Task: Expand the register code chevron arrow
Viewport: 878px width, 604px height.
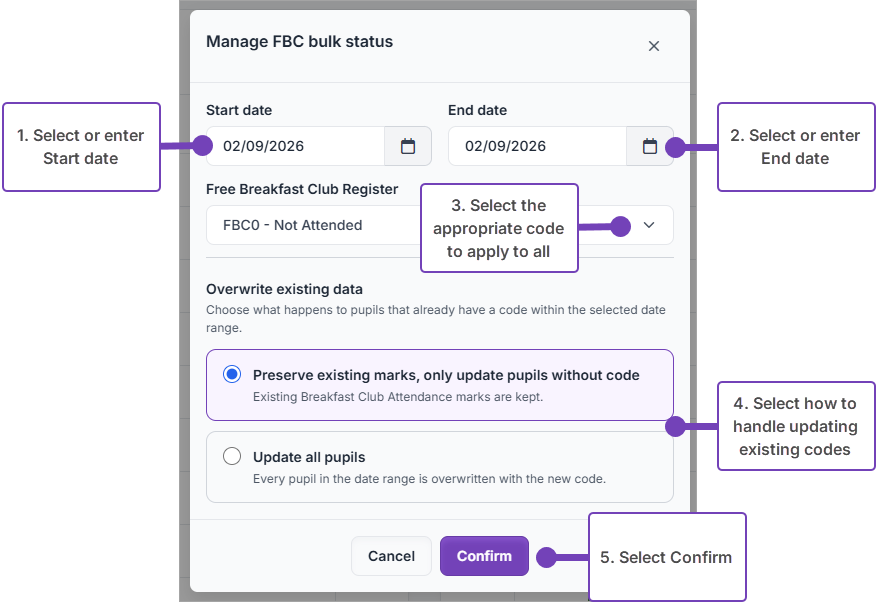Action: click(x=648, y=225)
